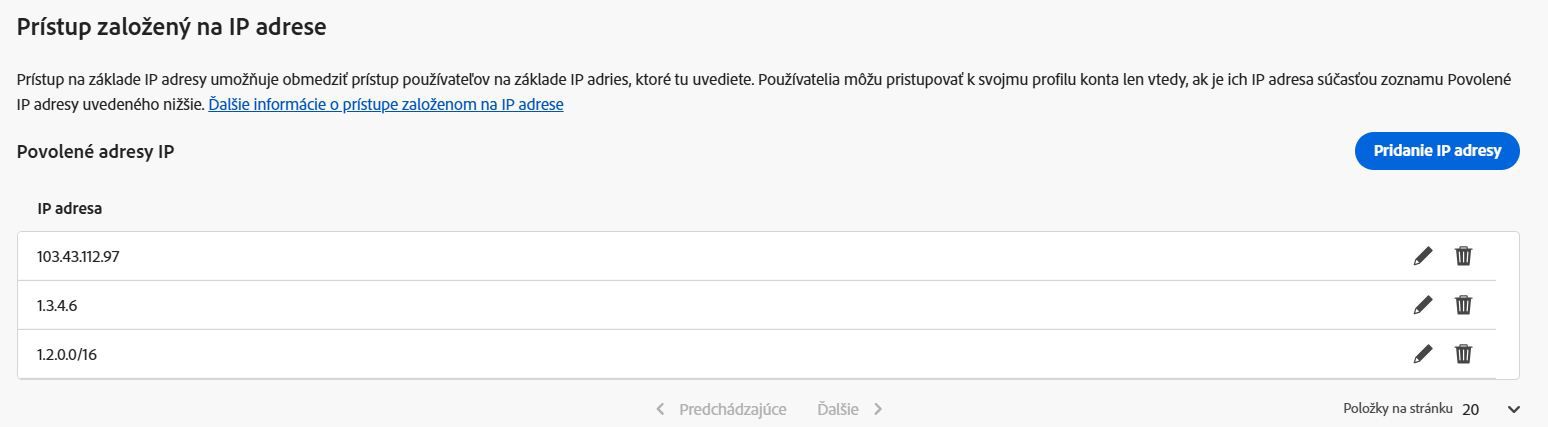The image size is (1548, 427).
Task: Delete the 103.43.112.97 IP address entry
Action: [x=1463, y=256]
